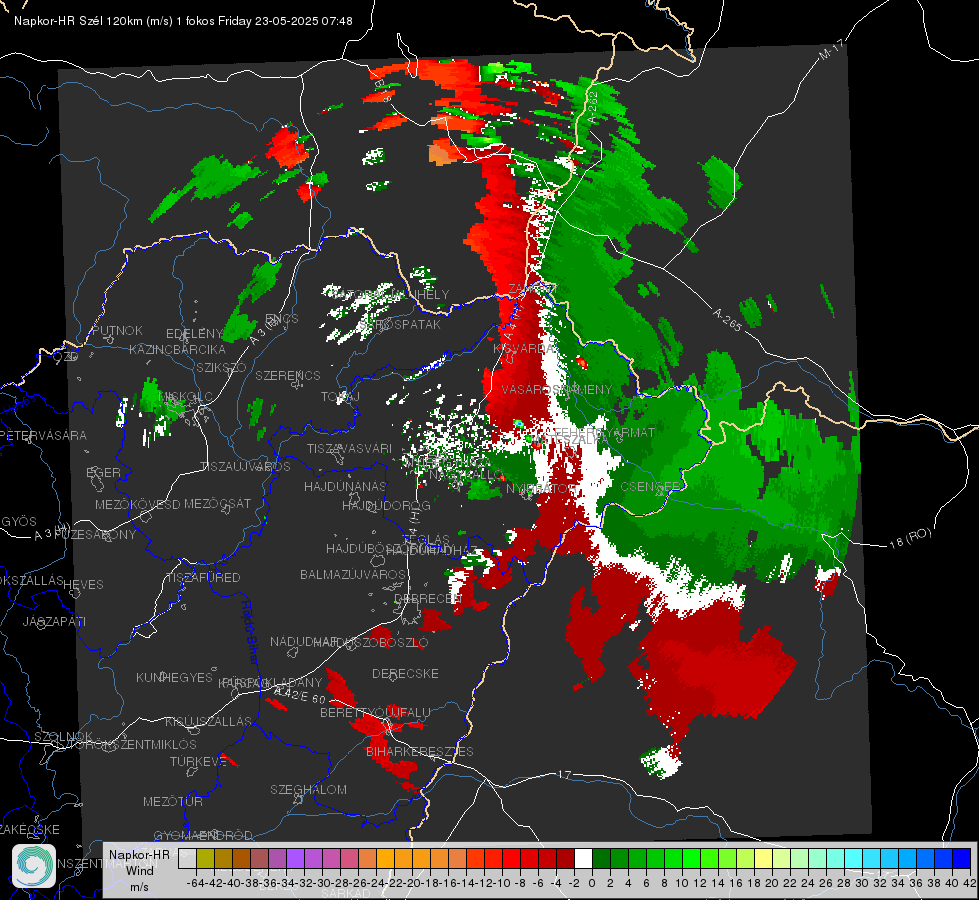Click the A-265 road label
This screenshot has width=979, height=900.
point(727,320)
